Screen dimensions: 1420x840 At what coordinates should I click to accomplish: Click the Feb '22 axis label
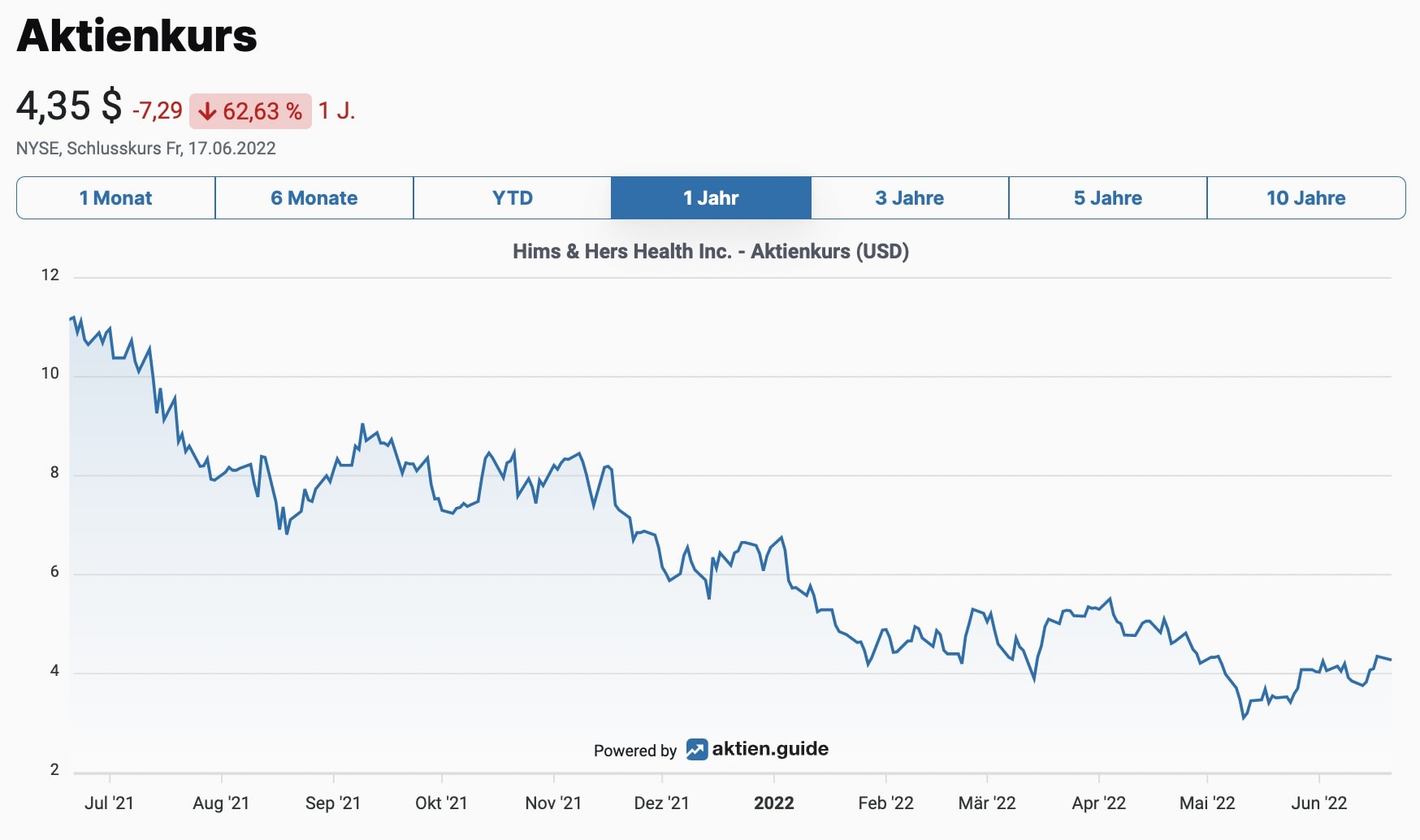(885, 803)
